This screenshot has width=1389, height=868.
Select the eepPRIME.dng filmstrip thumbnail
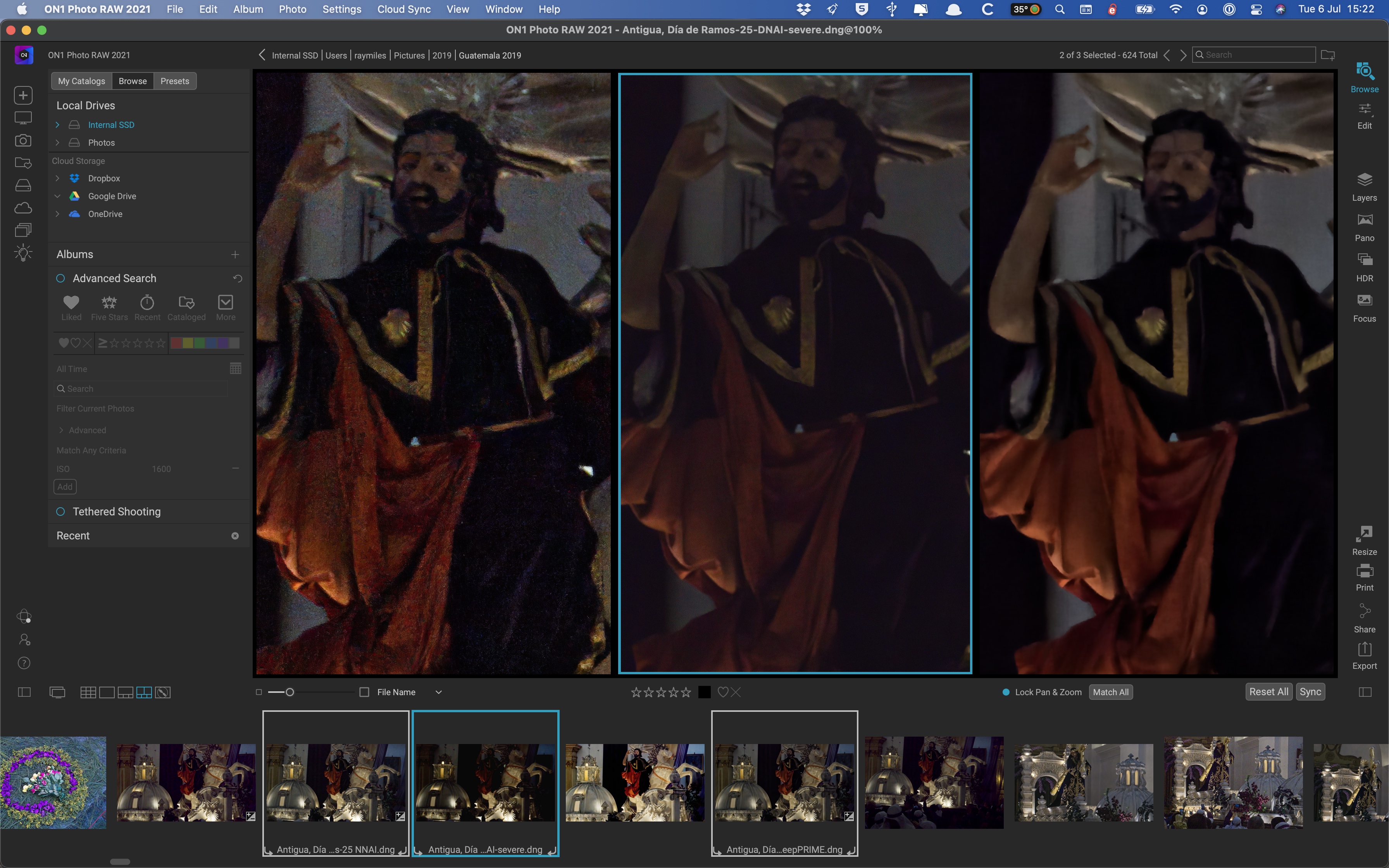click(784, 782)
